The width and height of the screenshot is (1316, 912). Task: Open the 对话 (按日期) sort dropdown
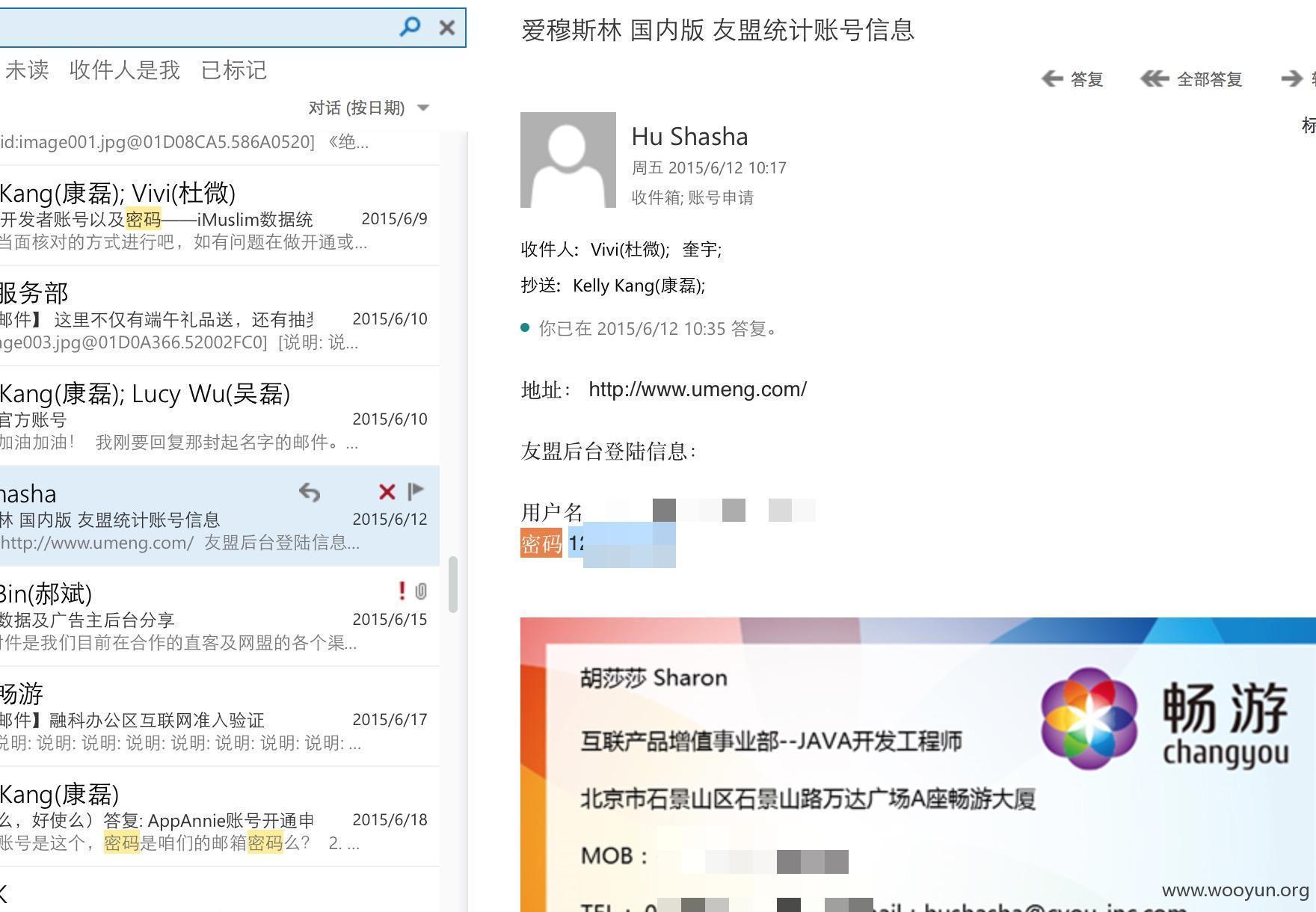[x=369, y=108]
